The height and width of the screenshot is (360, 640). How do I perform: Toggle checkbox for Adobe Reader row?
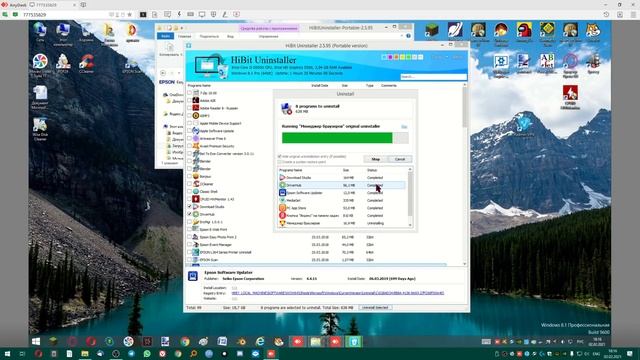[x=190, y=108]
